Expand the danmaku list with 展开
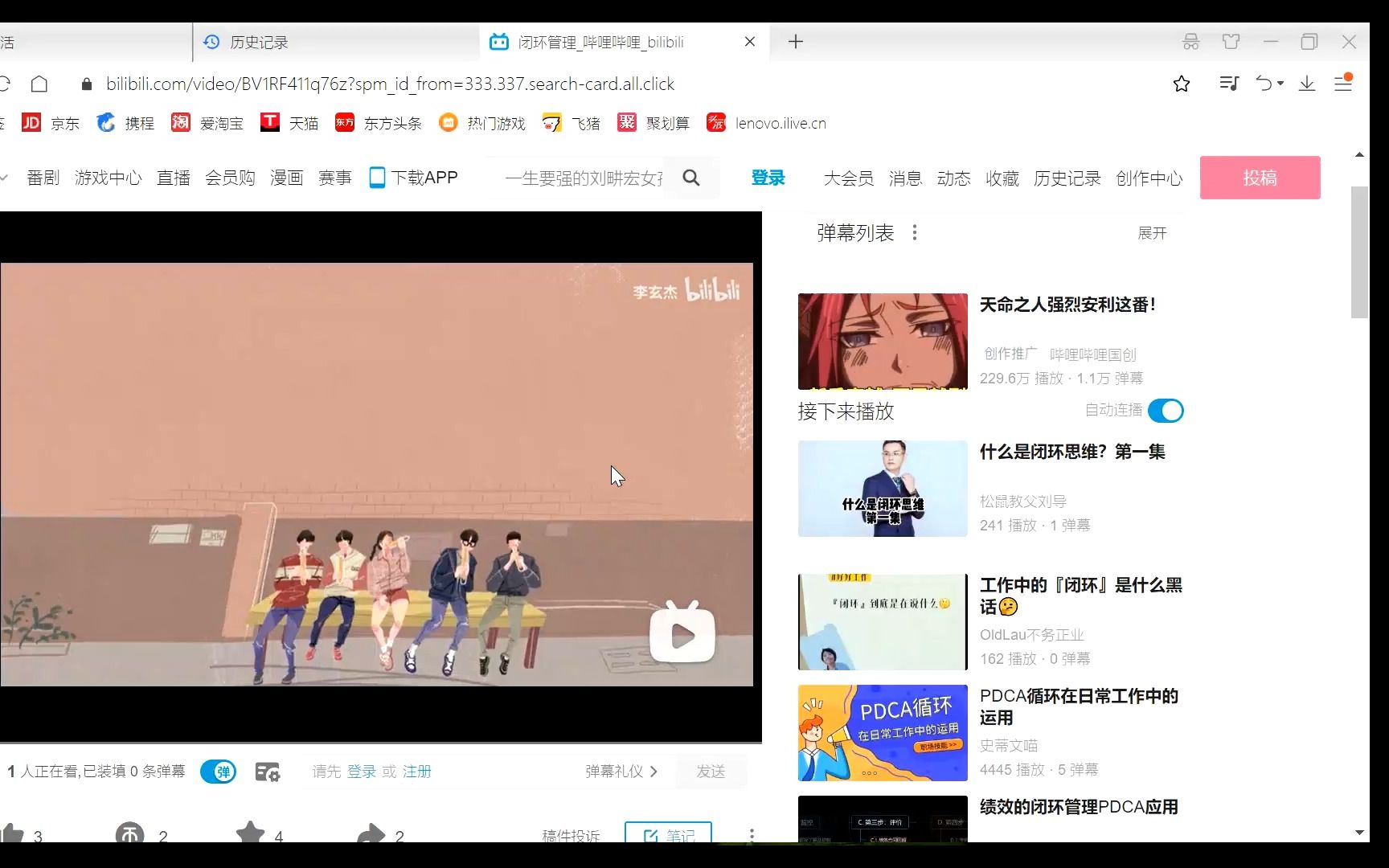 pyautogui.click(x=1152, y=233)
